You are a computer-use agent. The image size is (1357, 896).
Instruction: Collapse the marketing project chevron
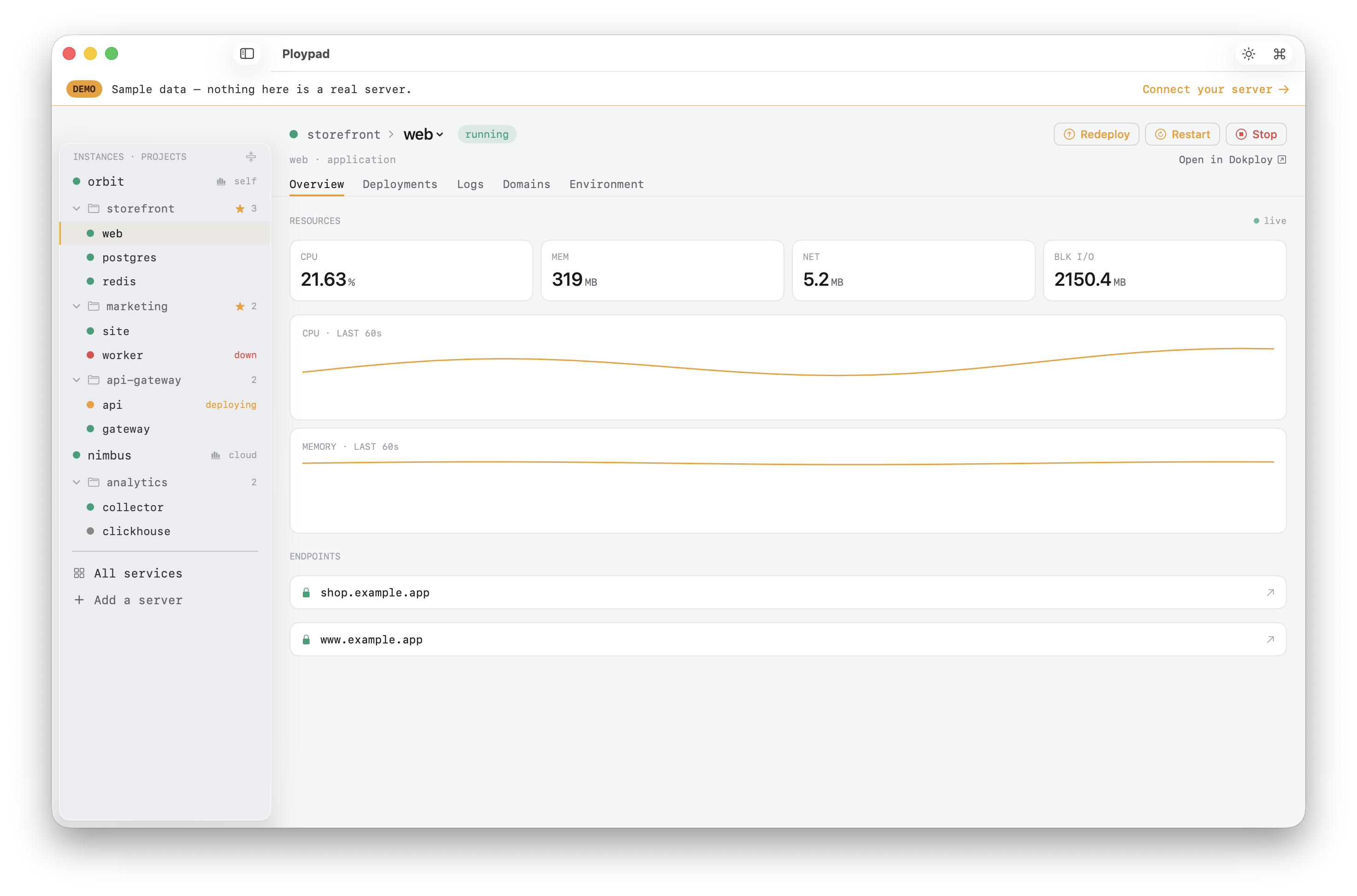(x=77, y=307)
